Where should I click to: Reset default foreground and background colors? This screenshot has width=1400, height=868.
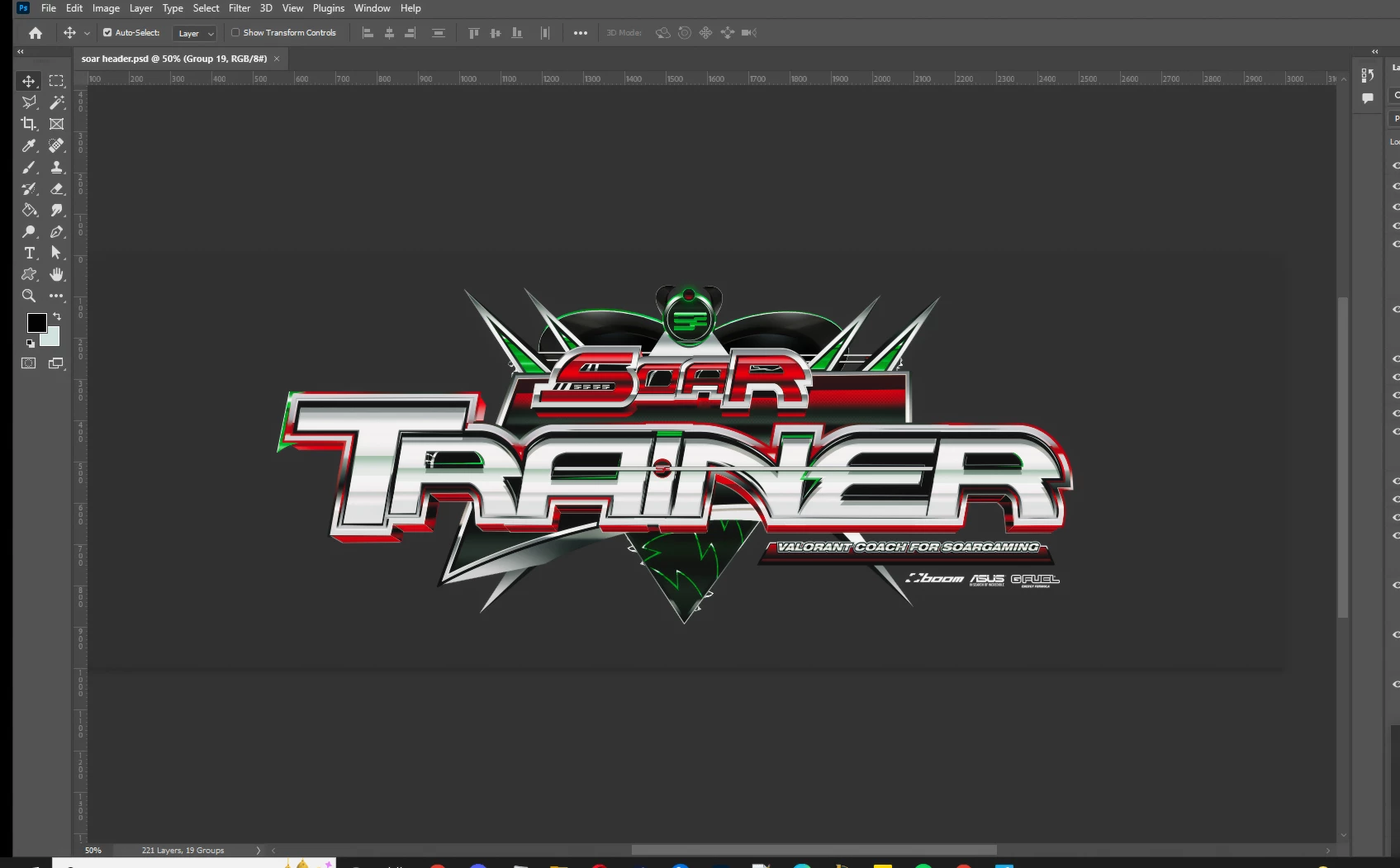(x=31, y=343)
